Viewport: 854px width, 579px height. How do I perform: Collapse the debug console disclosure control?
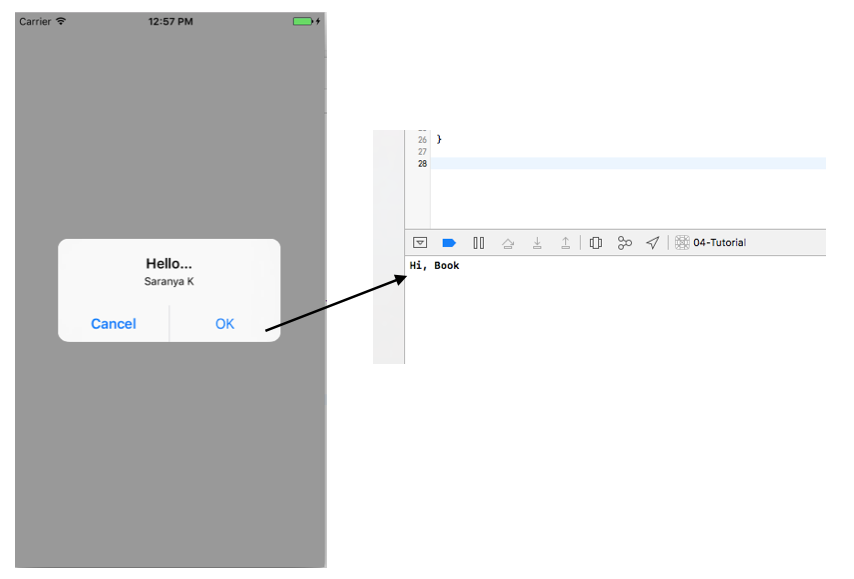tap(421, 242)
